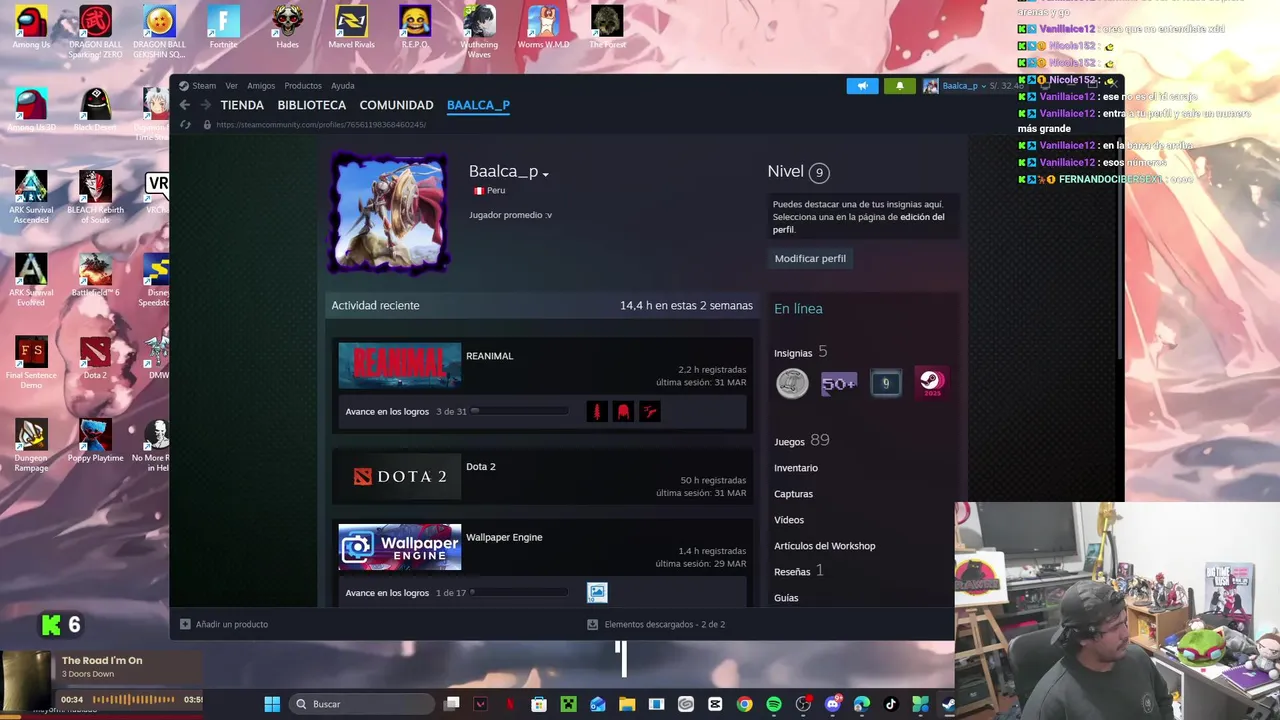Open Discord from the taskbar
Screen dimensions: 1280x720
(832, 704)
